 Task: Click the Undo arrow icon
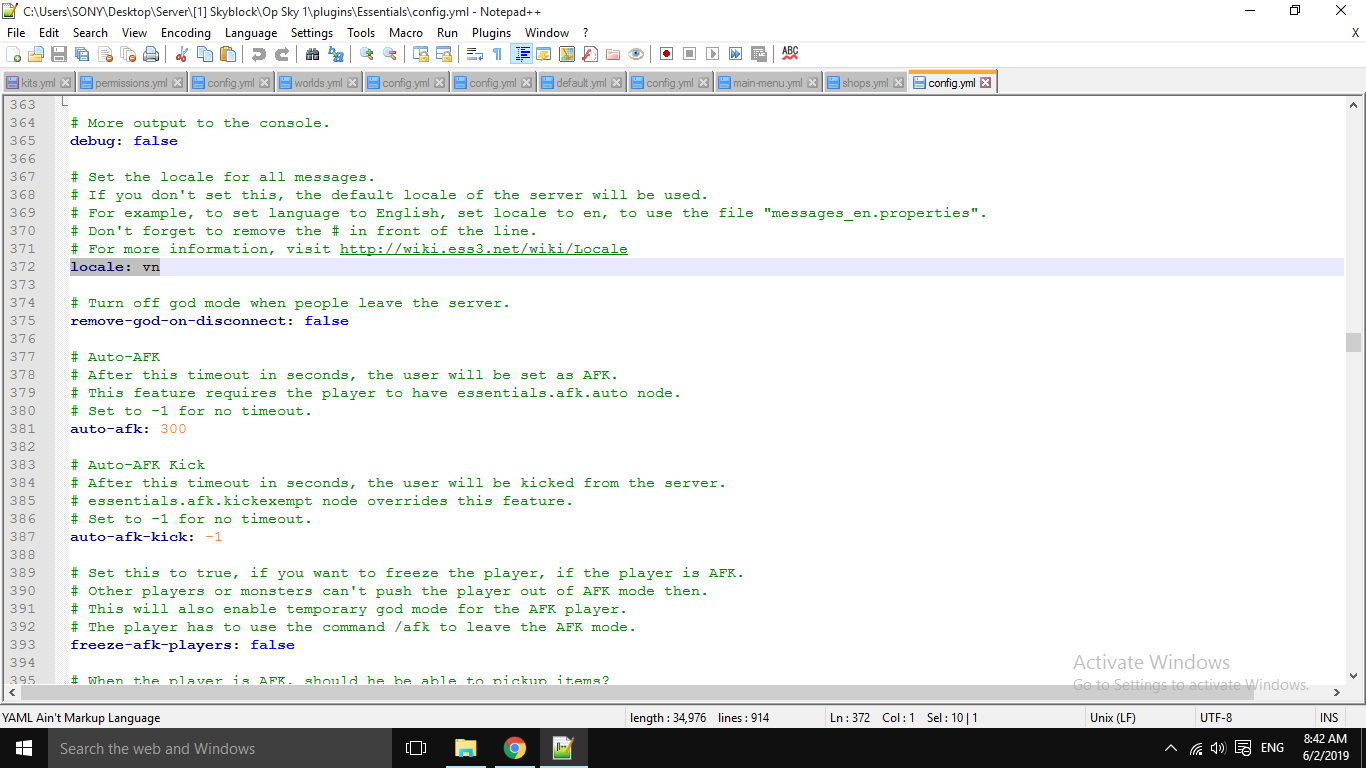point(258,54)
